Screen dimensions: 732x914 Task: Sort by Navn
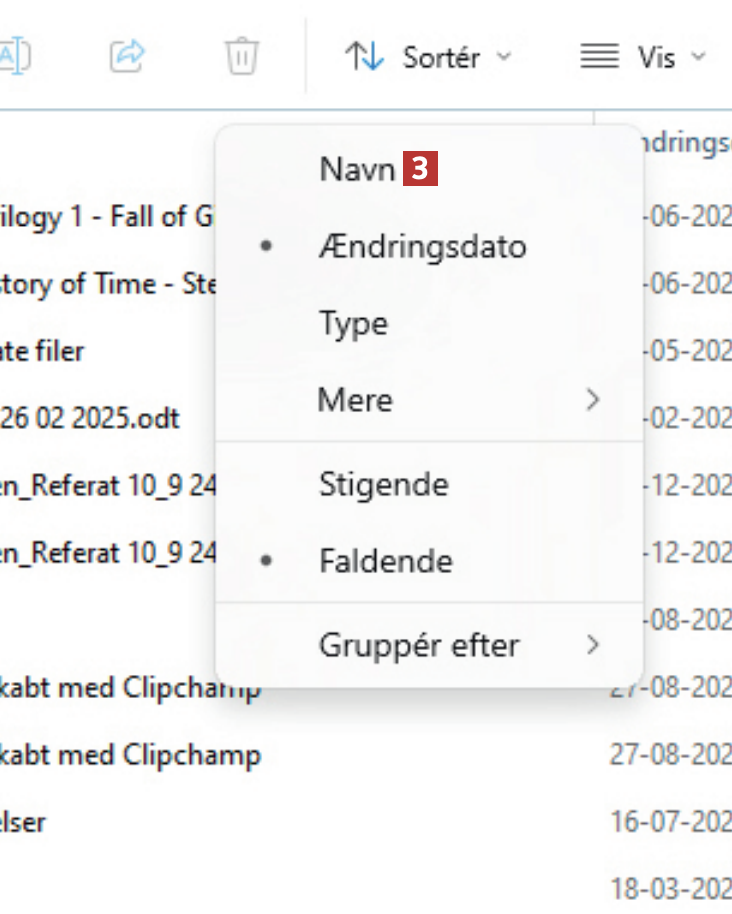(x=357, y=169)
